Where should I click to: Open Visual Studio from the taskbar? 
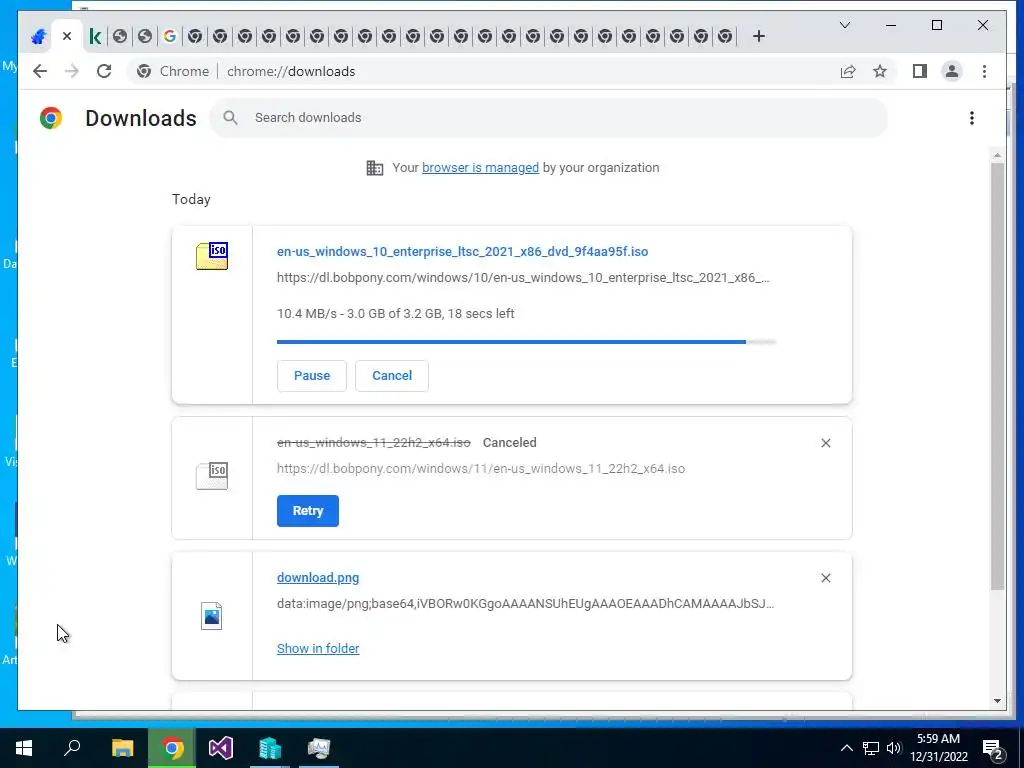coord(221,748)
